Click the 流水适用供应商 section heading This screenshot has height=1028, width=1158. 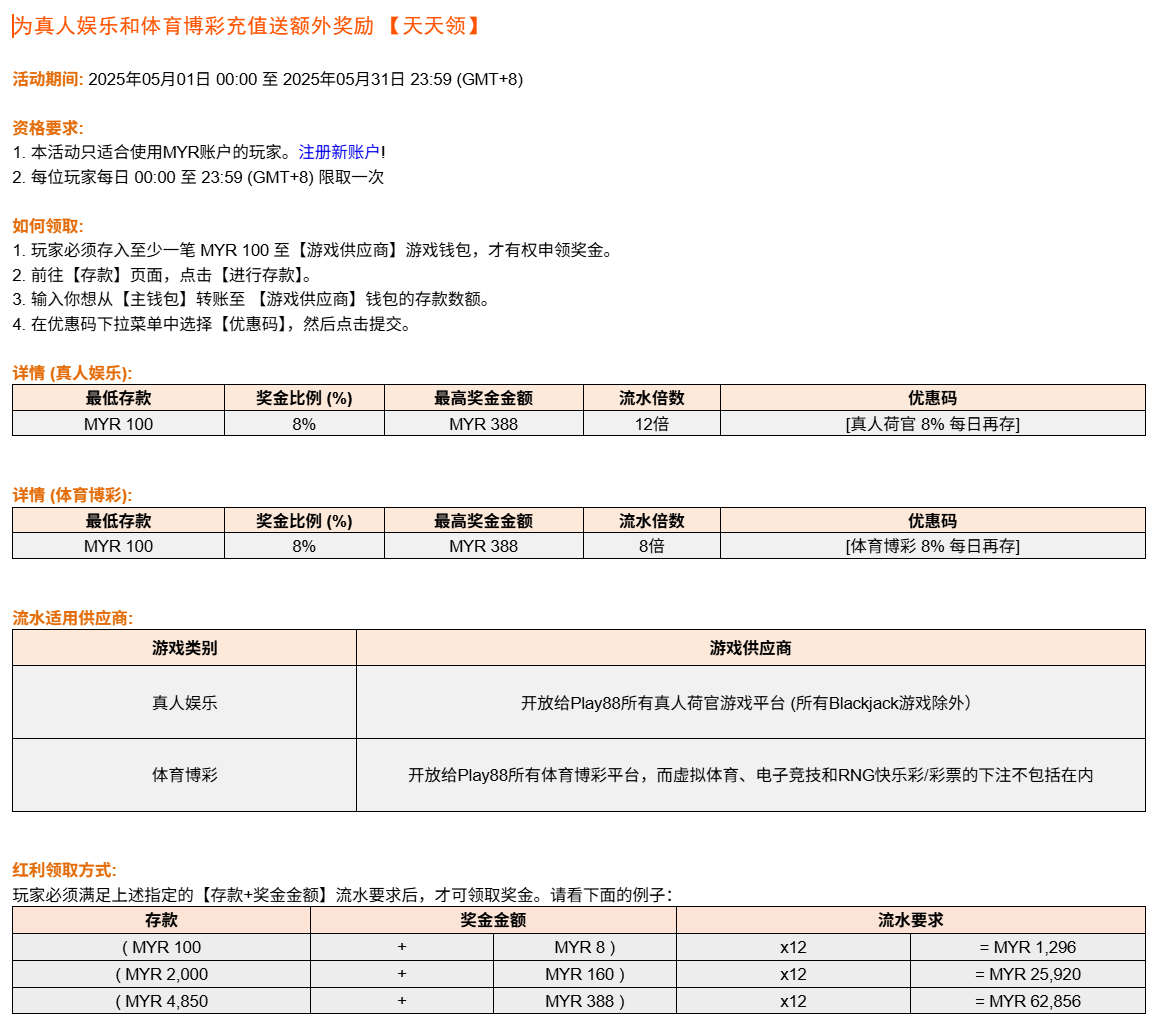[73, 618]
